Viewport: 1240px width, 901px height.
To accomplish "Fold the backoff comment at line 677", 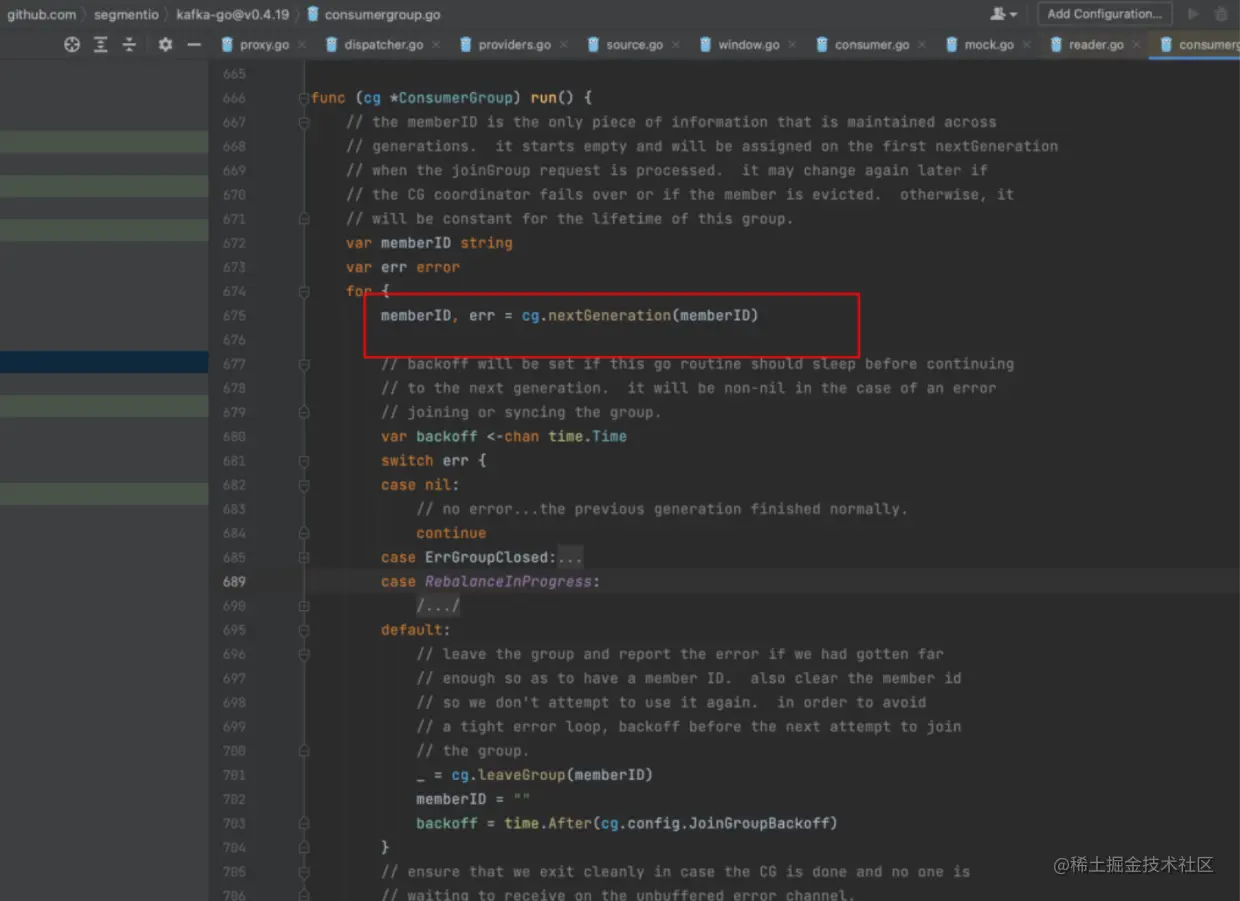I will click(x=304, y=364).
